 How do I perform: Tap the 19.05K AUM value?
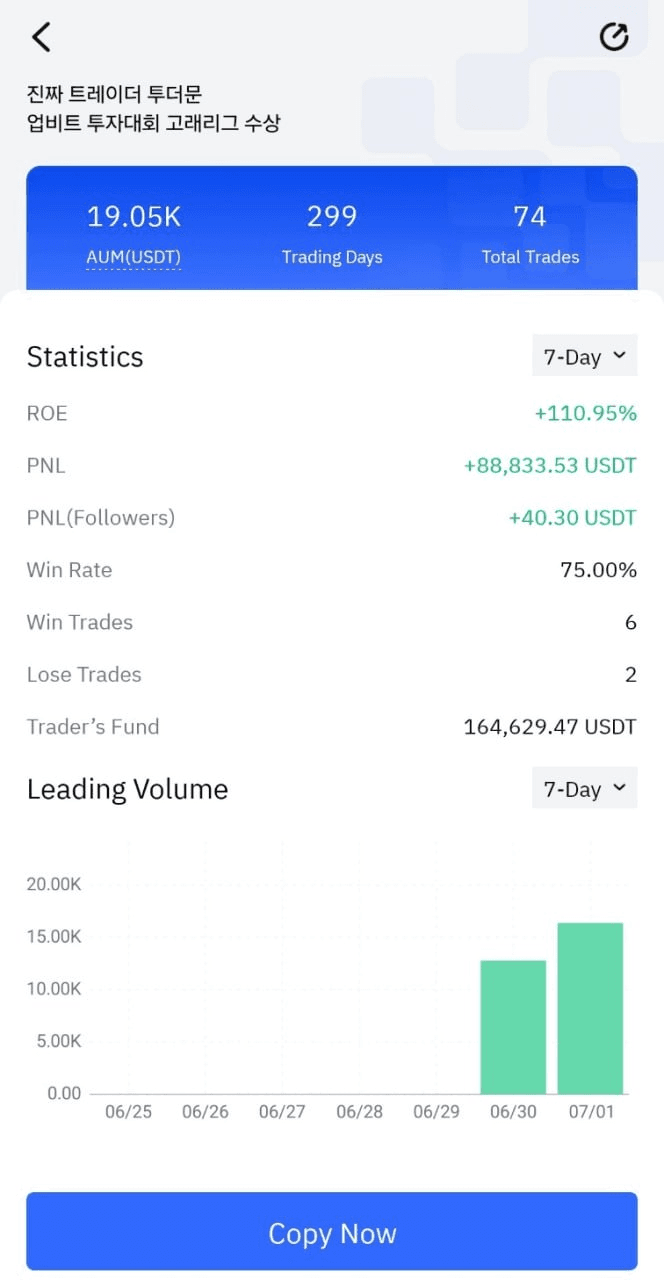[x=134, y=216]
